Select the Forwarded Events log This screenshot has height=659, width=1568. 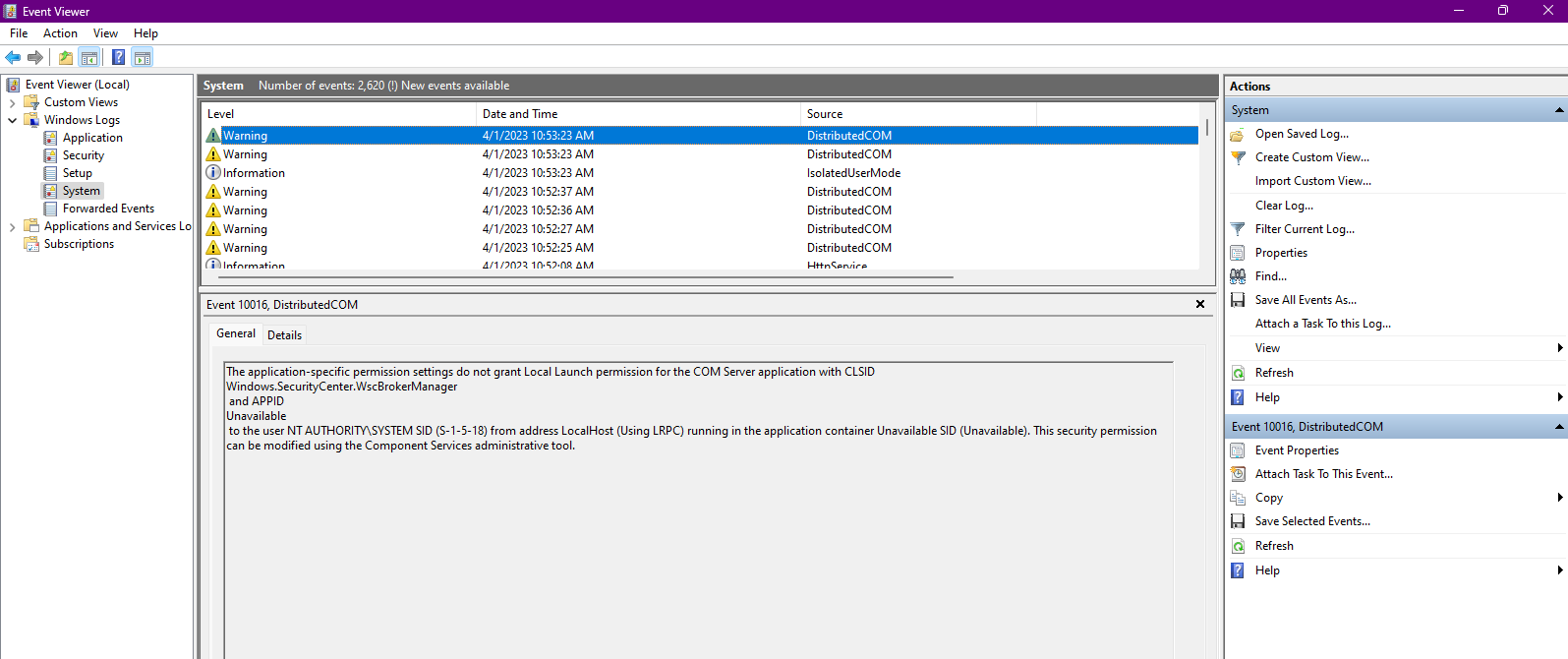pyautogui.click(x=108, y=209)
